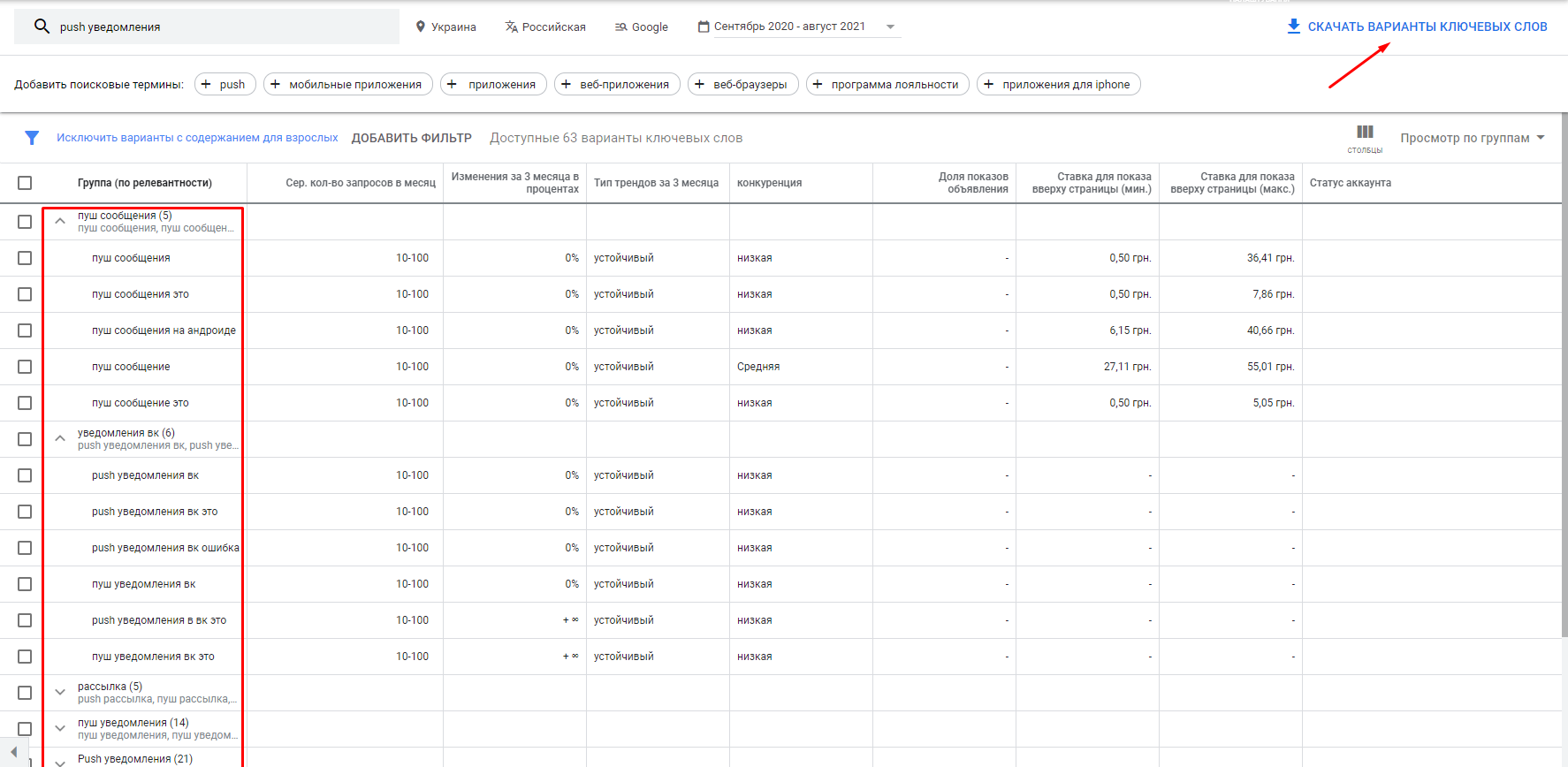
Task: Click the search magnifier icon
Action: click(42, 27)
